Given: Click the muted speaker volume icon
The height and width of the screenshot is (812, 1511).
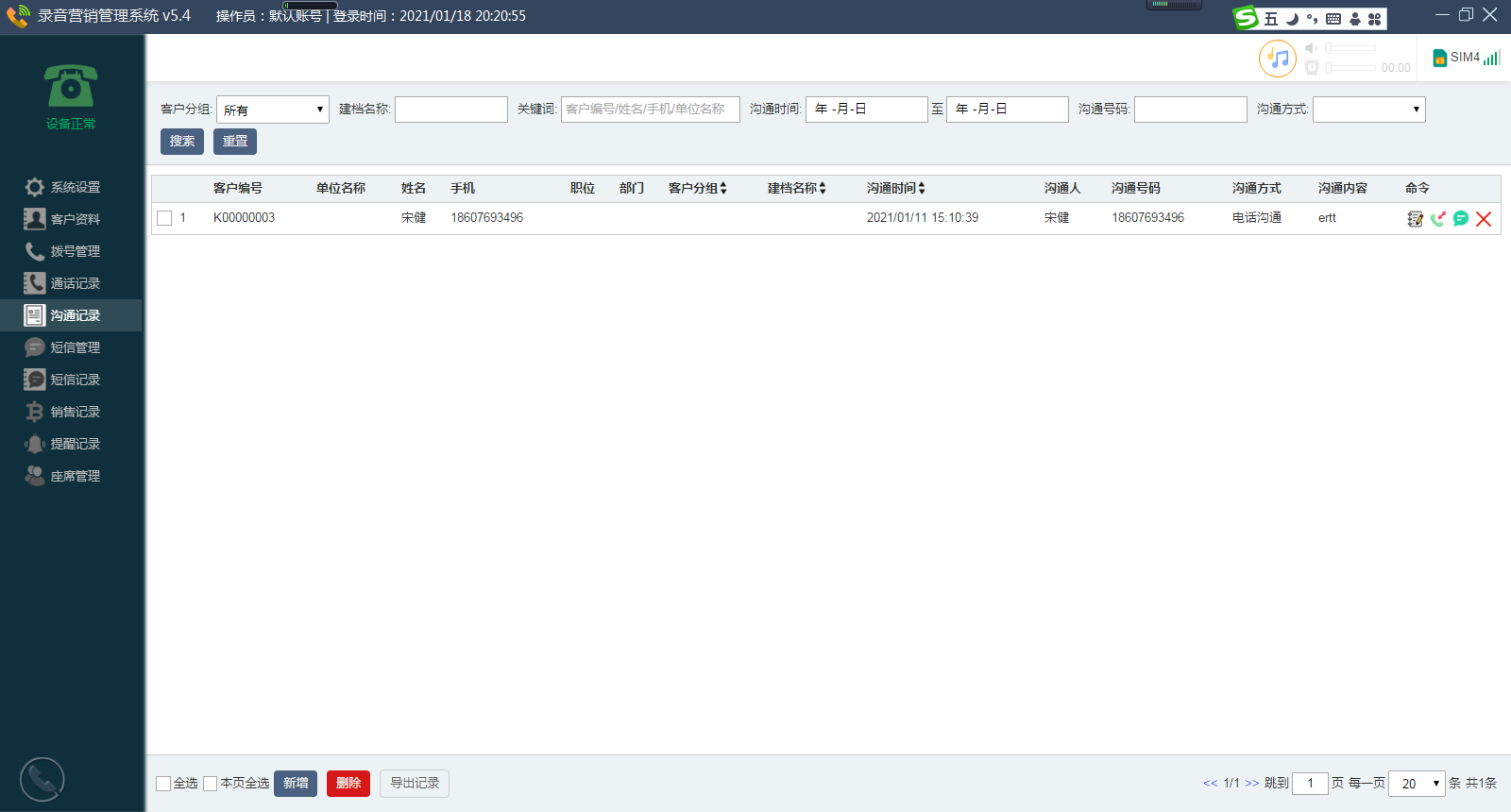Looking at the screenshot, I should 1311,48.
